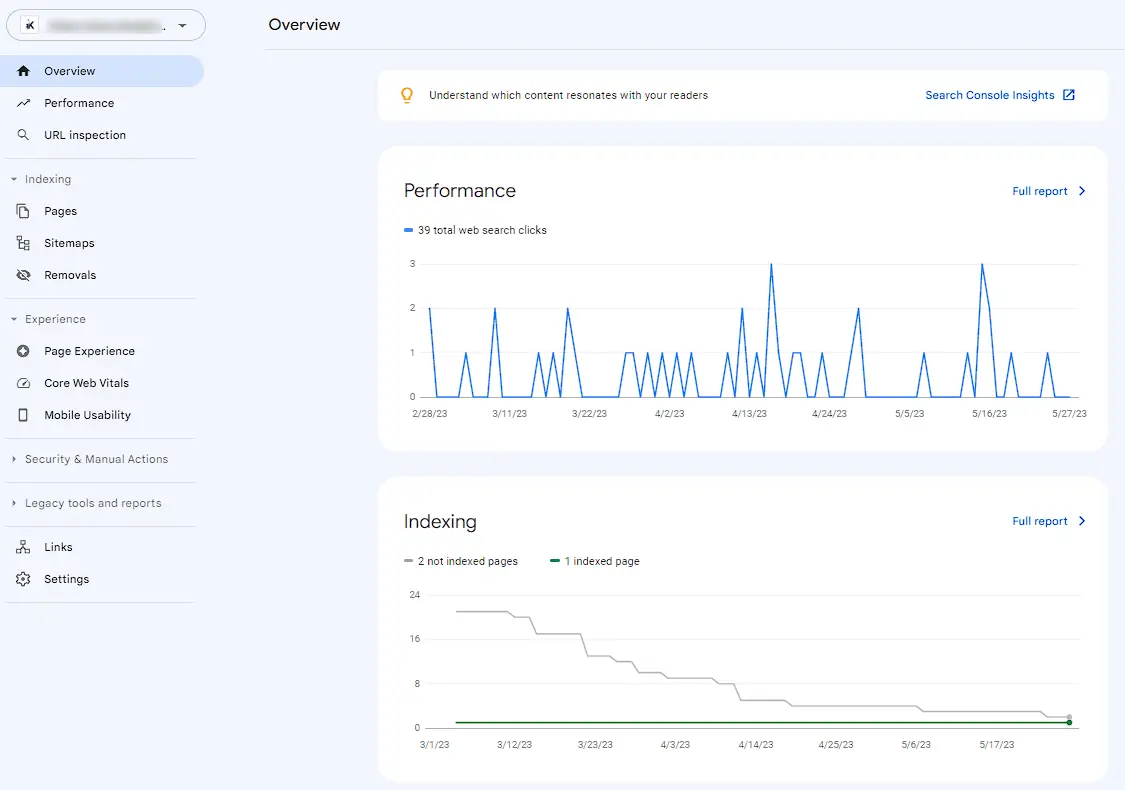Click the Performance trend-line icon in sidebar

[x=24, y=103]
